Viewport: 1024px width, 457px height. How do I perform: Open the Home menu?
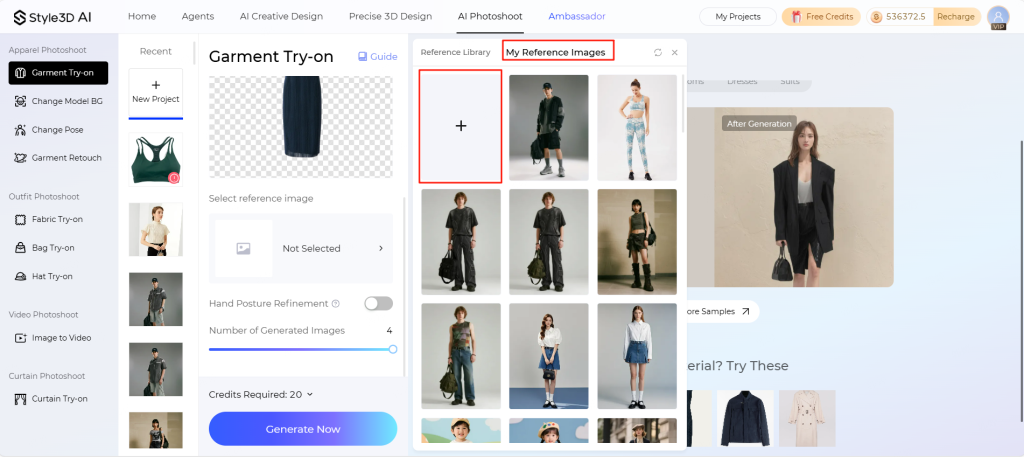point(142,16)
